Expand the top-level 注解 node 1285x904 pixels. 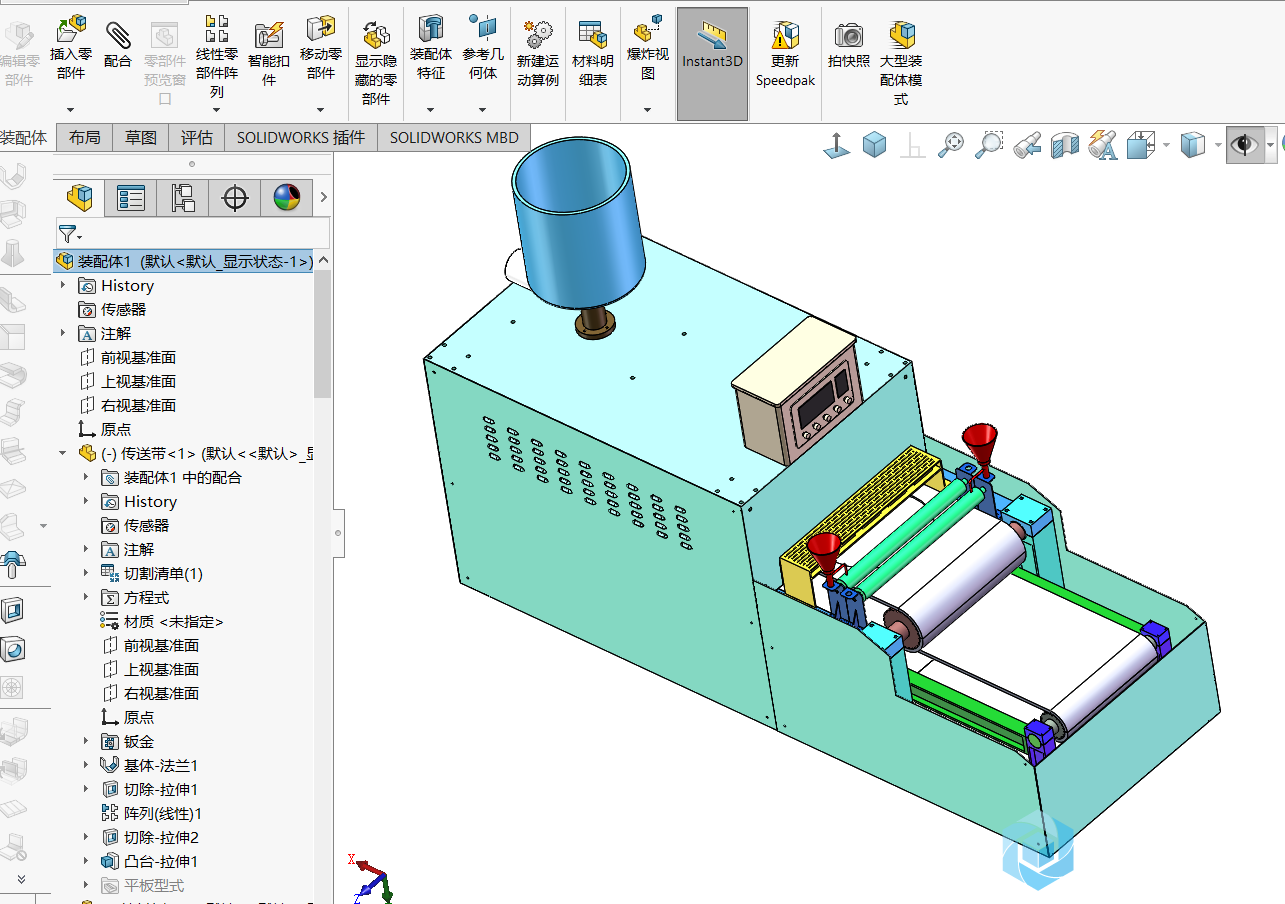(63, 334)
